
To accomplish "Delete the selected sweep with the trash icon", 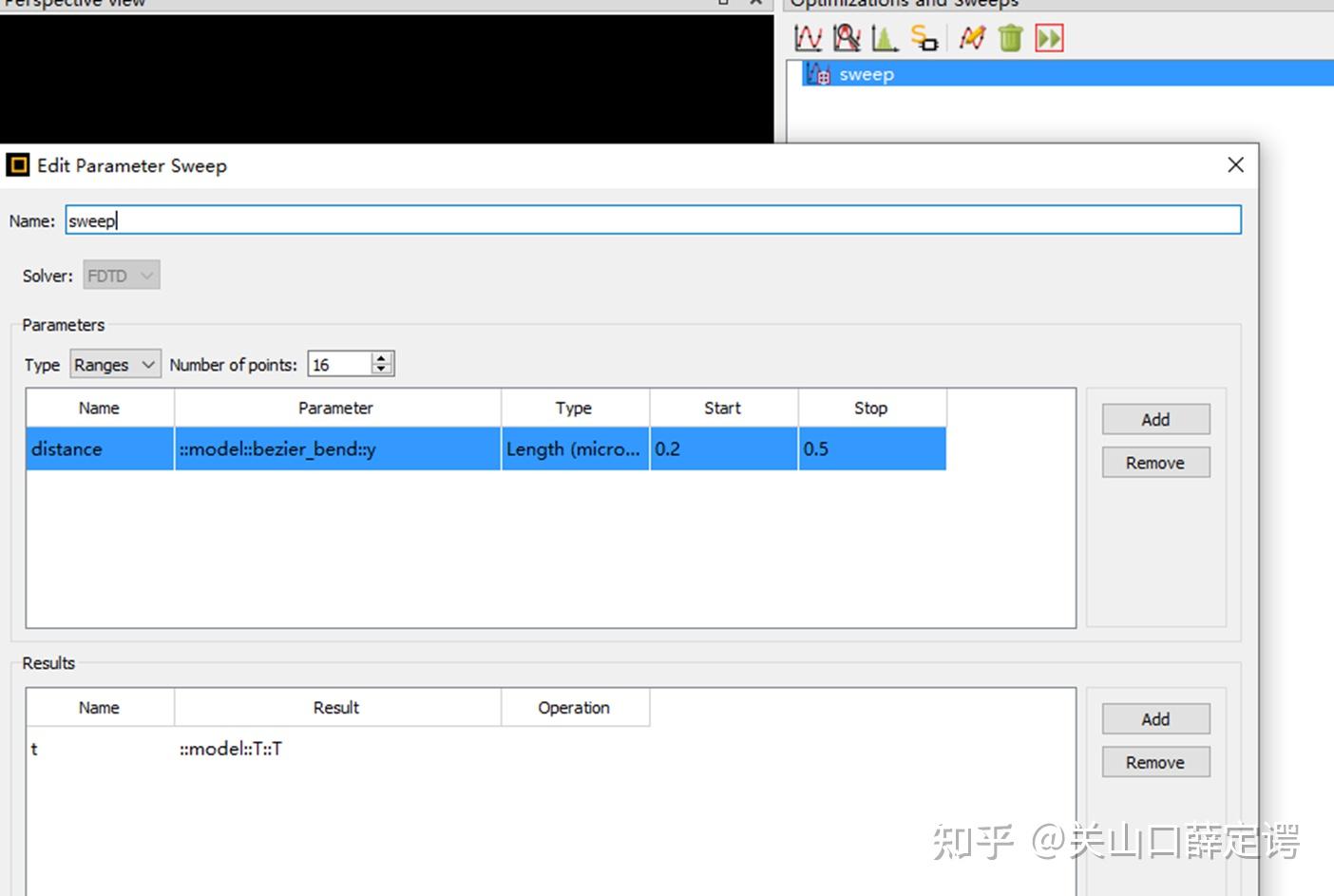I will (1009, 37).
